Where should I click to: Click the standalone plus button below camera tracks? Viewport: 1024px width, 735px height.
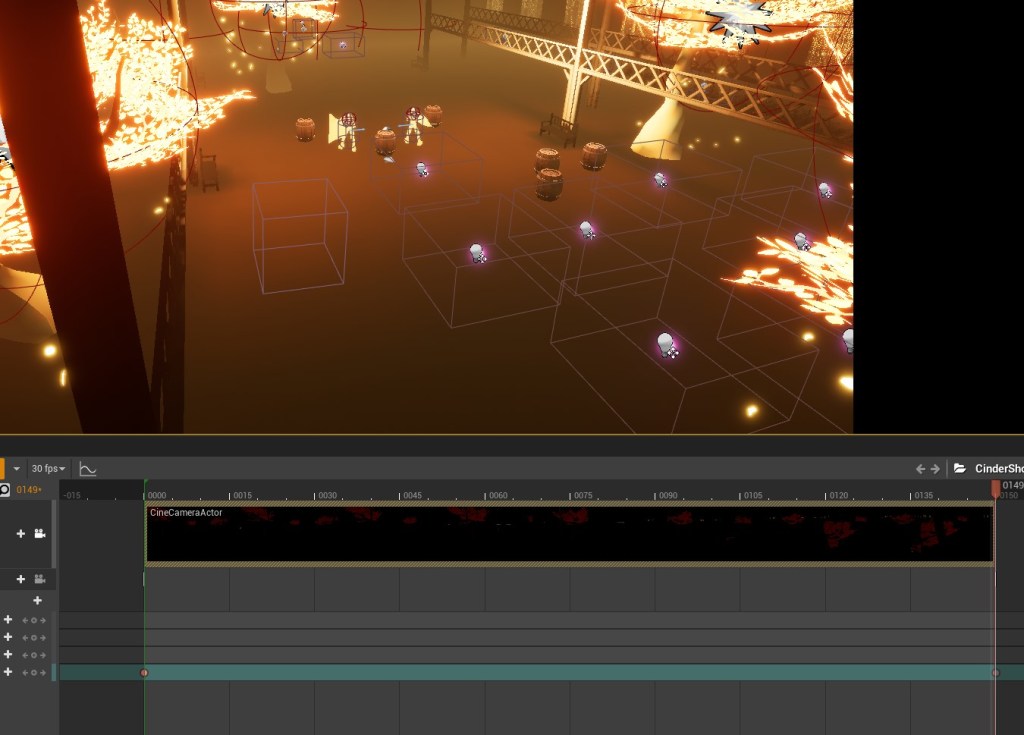pyautogui.click(x=37, y=601)
